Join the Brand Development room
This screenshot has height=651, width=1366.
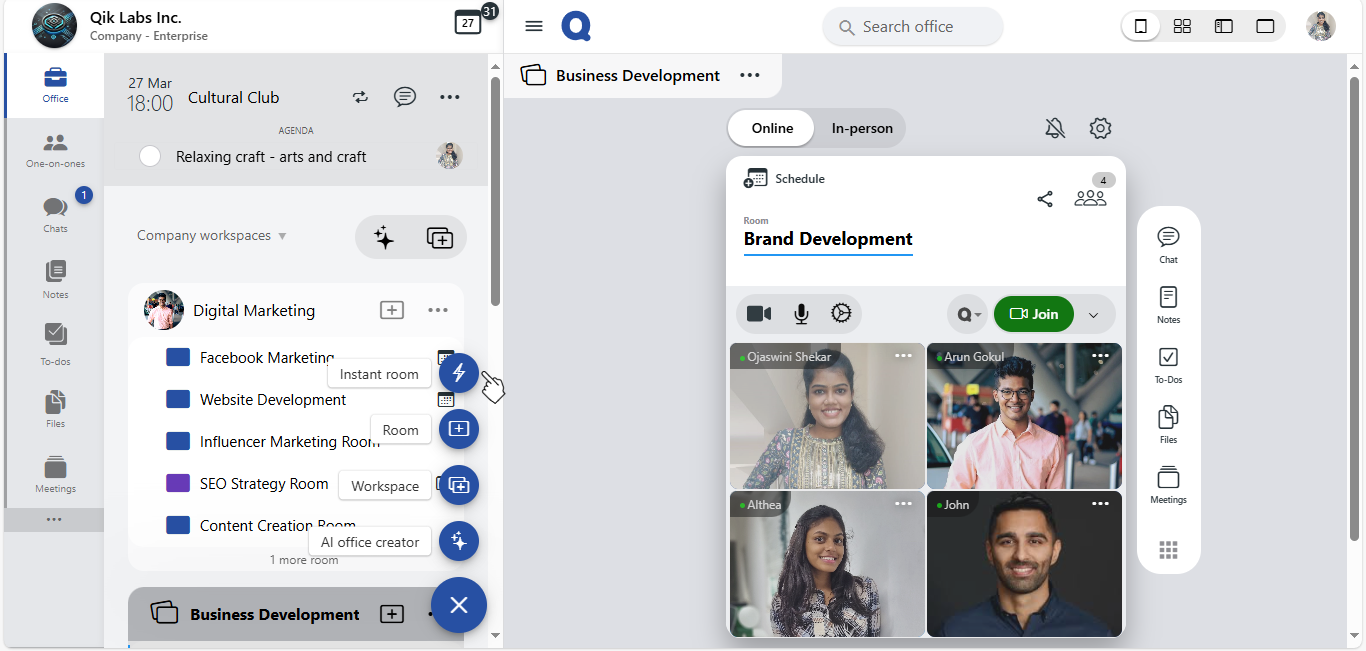coord(1034,314)
